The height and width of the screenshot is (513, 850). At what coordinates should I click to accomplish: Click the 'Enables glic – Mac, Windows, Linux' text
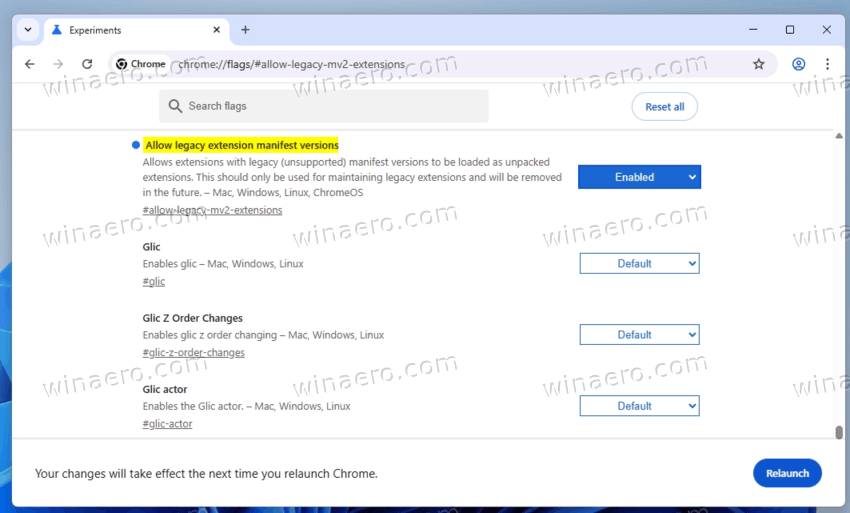point(223,264)
